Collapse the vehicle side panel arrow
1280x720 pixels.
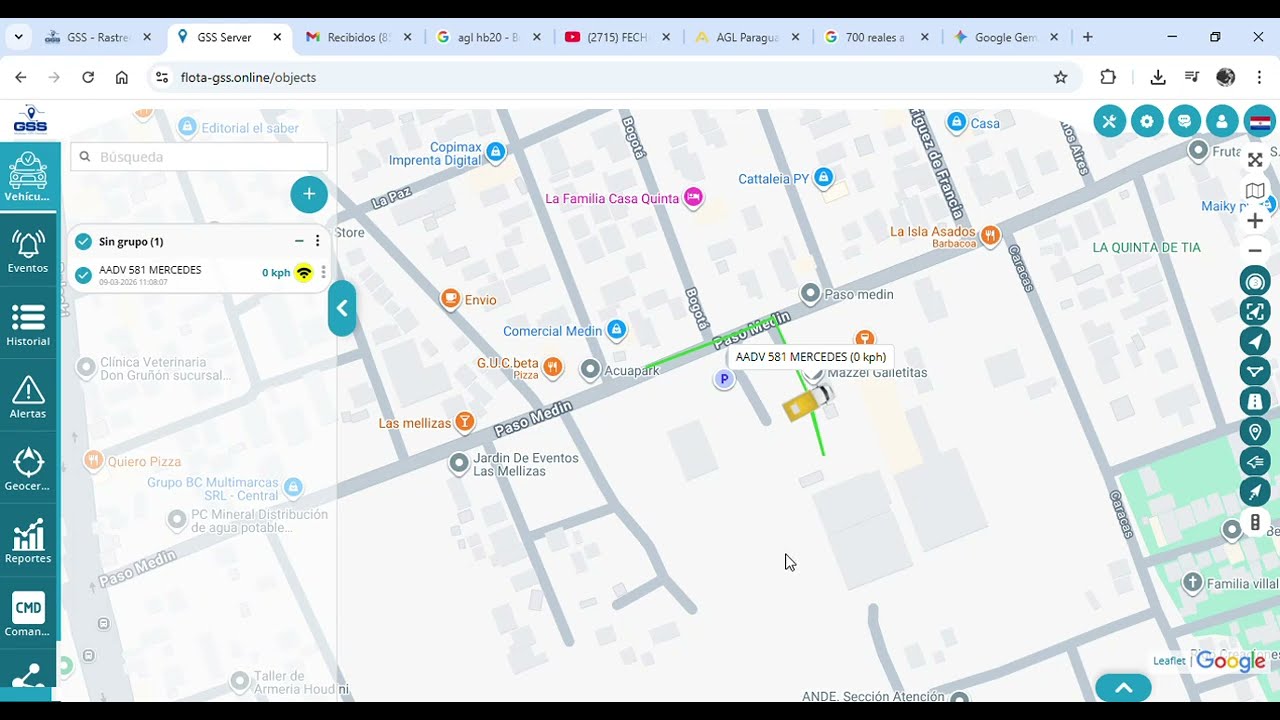click(342, 309)
